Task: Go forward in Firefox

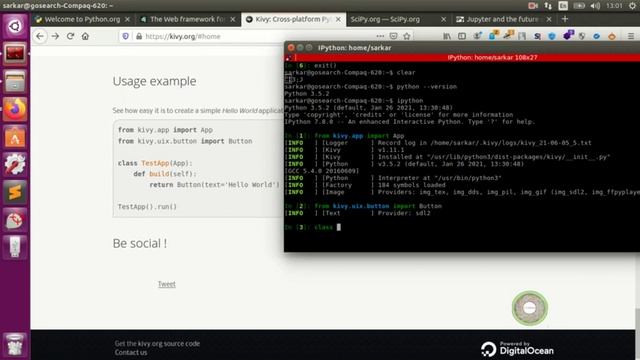Action: [55, 36]
